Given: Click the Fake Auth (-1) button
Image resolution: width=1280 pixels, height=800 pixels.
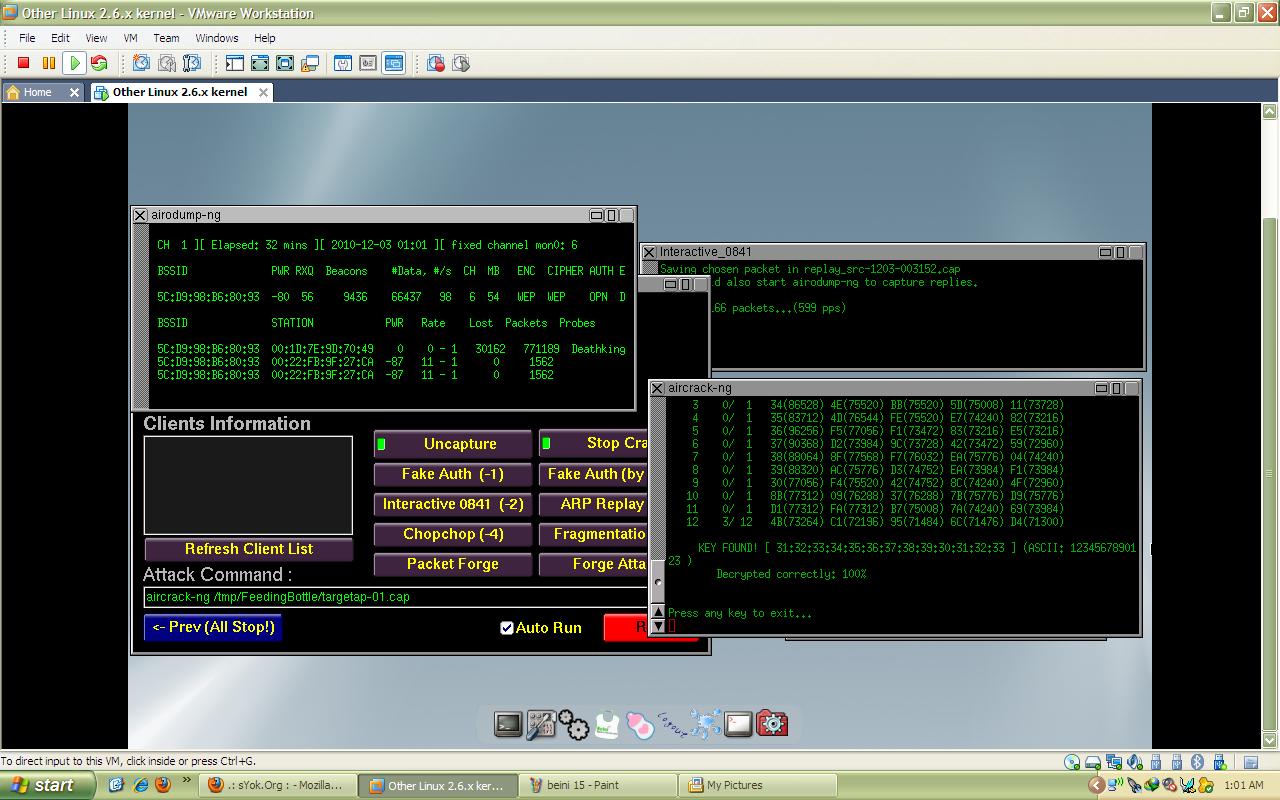Looking at the screenshot, I should [x=453, y=474].
